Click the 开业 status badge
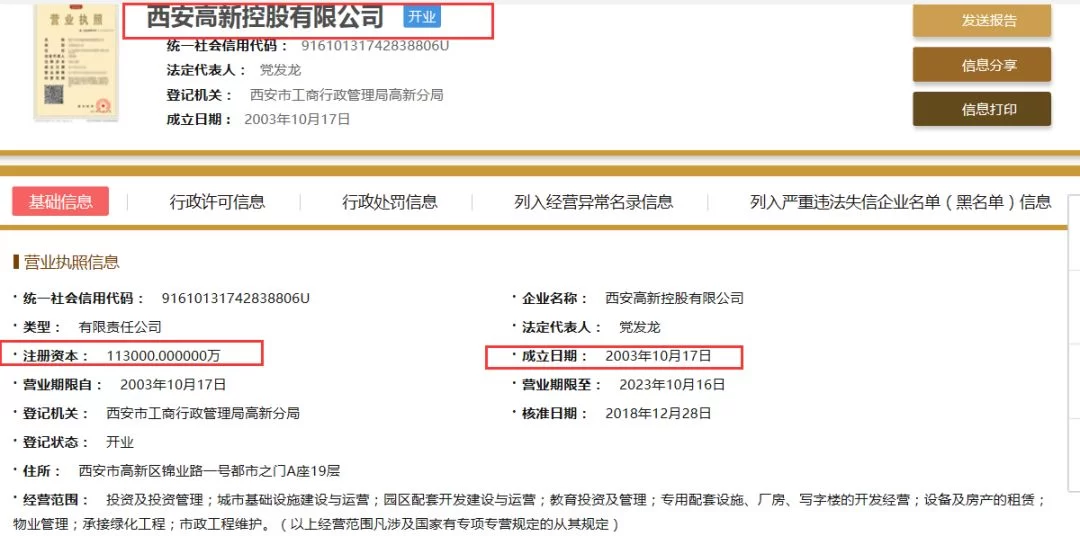 pos(422,16)
